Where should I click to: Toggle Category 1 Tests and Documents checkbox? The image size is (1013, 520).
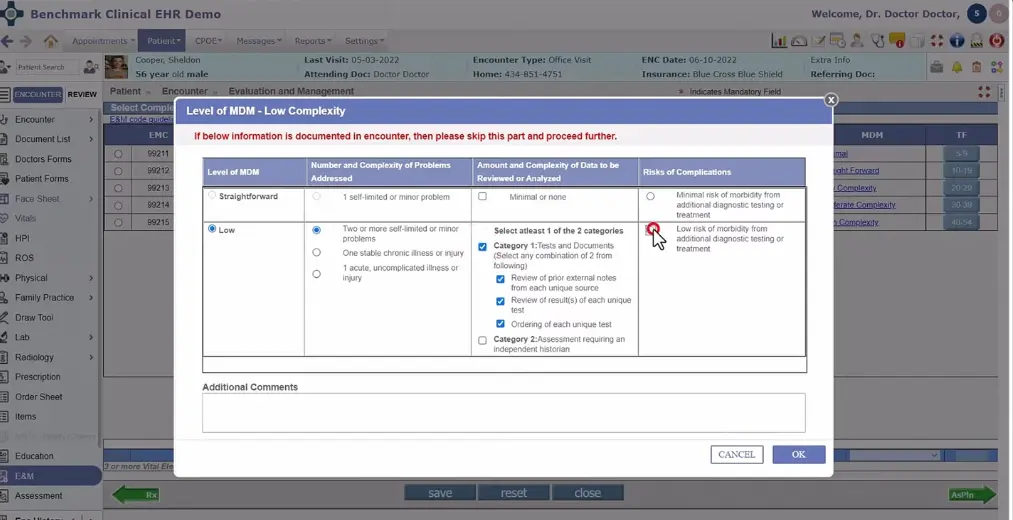tap(483, 246)
